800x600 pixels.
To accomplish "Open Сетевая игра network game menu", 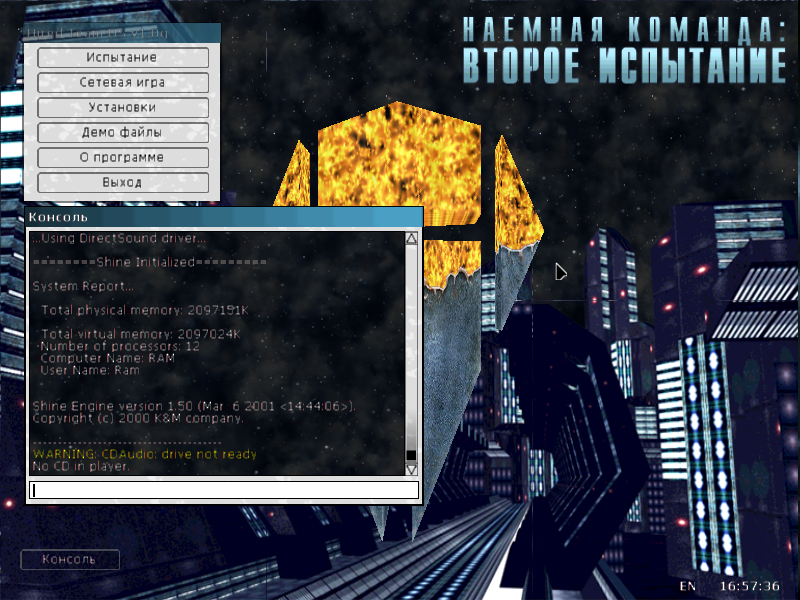I will click(123, 82).
